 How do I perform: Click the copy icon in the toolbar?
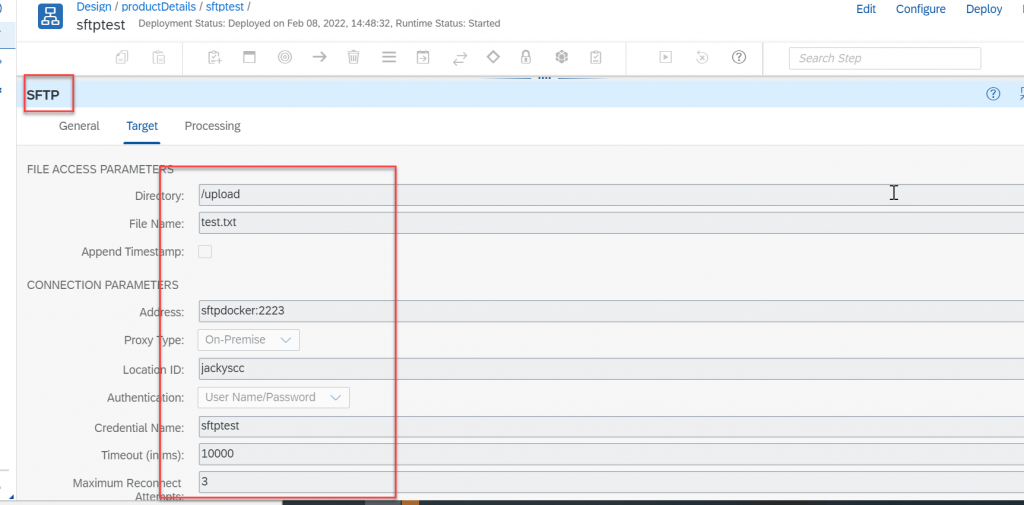click(x=122, y=57)
